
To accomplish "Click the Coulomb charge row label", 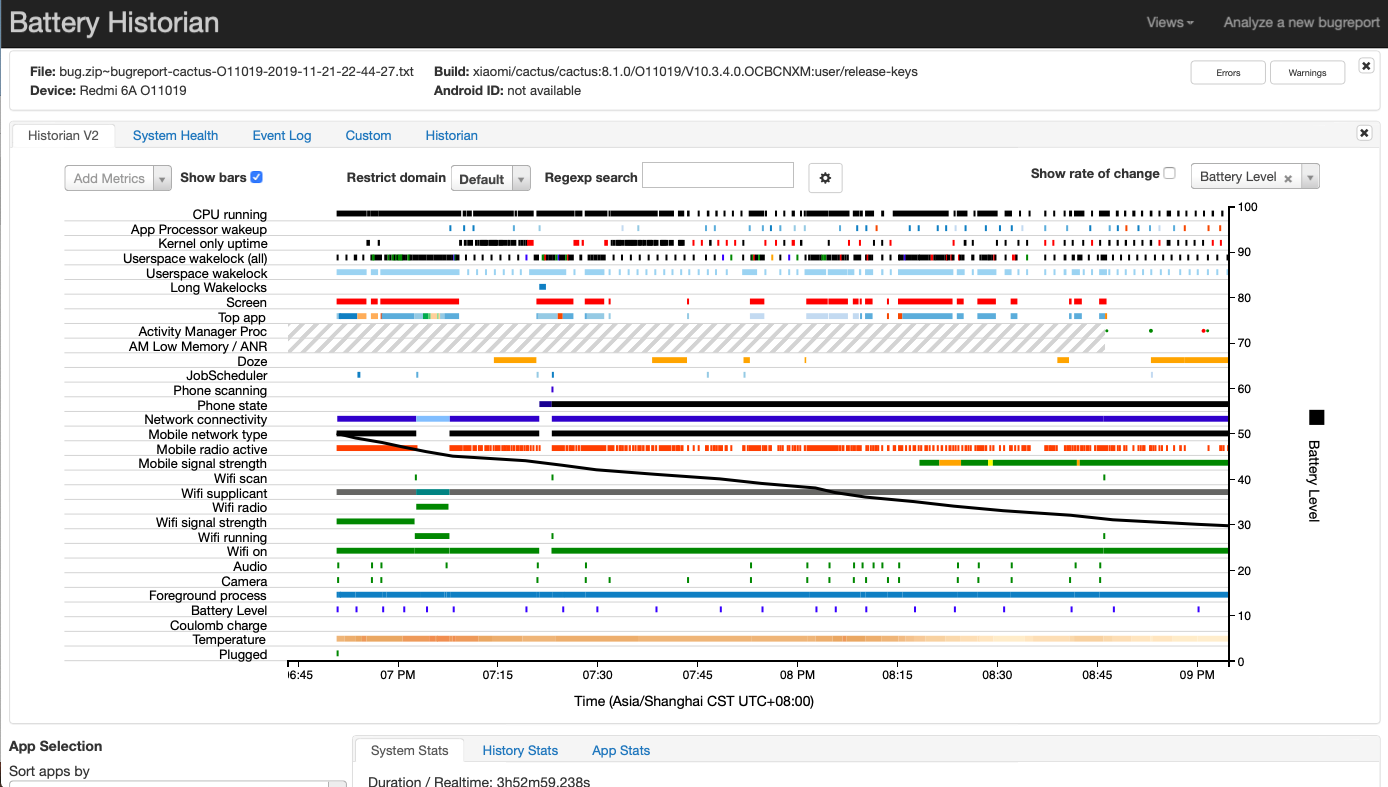I will click(x=219, y=626).
